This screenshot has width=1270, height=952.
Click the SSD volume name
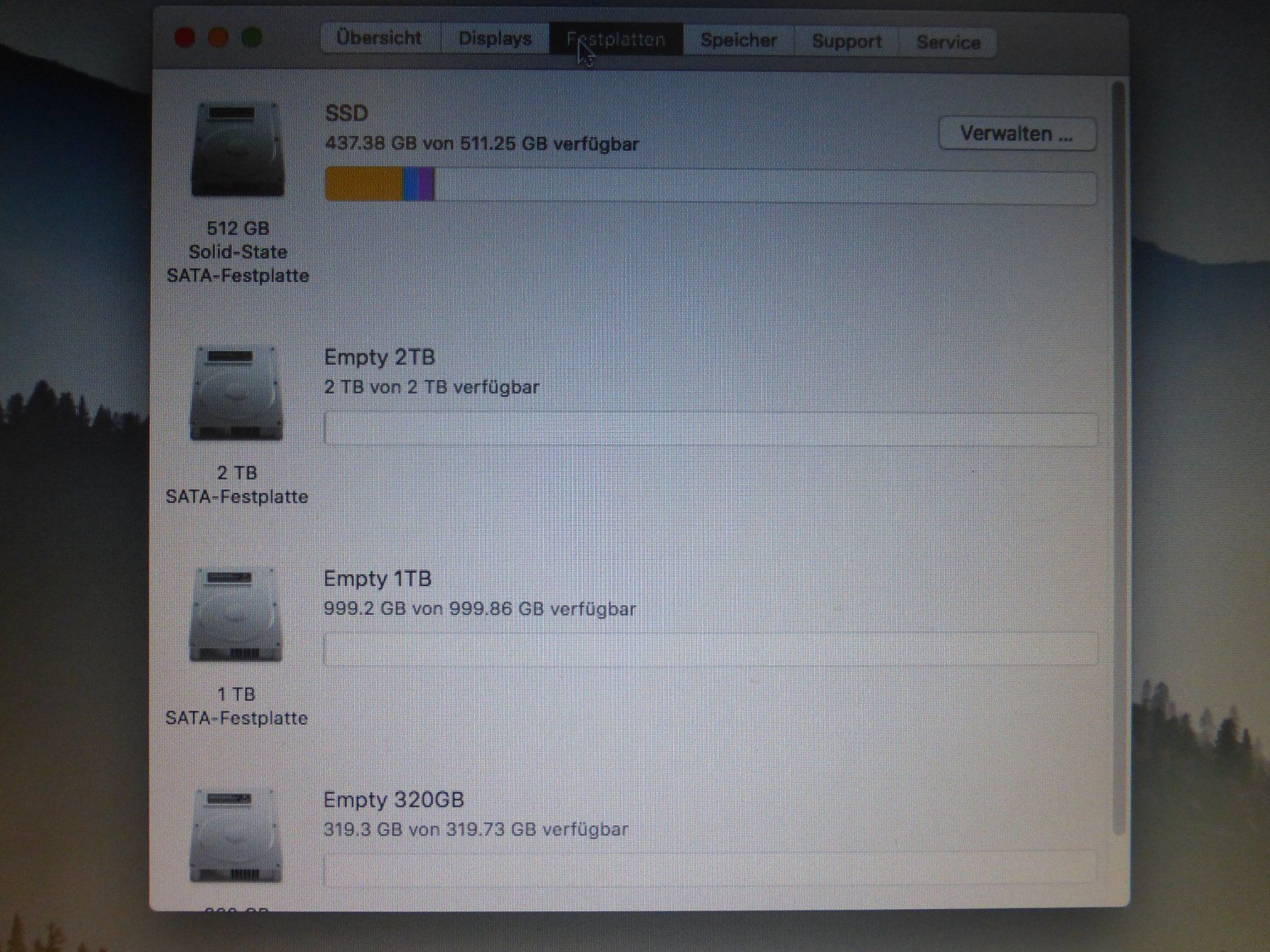[x=346, y=114]
